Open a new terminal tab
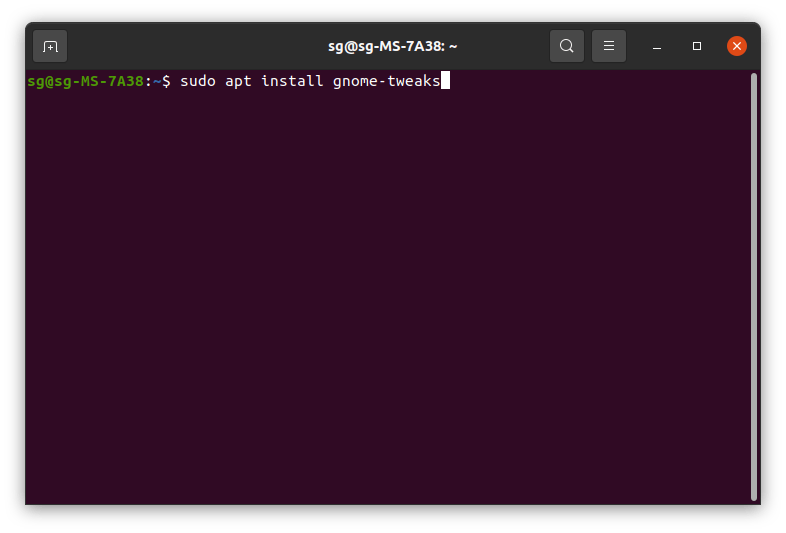This screenshot has height=533, width=786. 50,46
